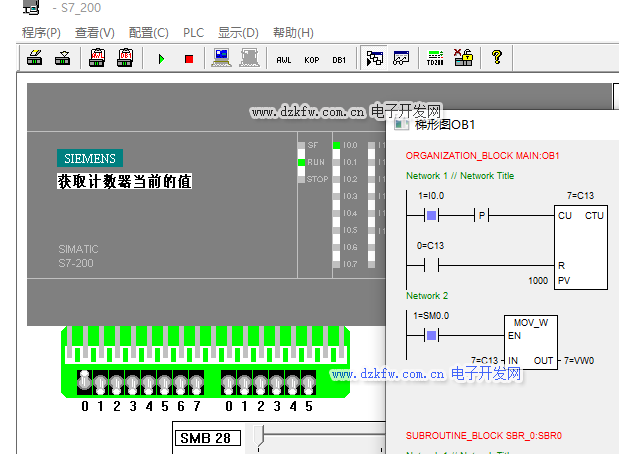634x454 pixels.
Task: Click the yellow question mark help icon
Action: 495,59
